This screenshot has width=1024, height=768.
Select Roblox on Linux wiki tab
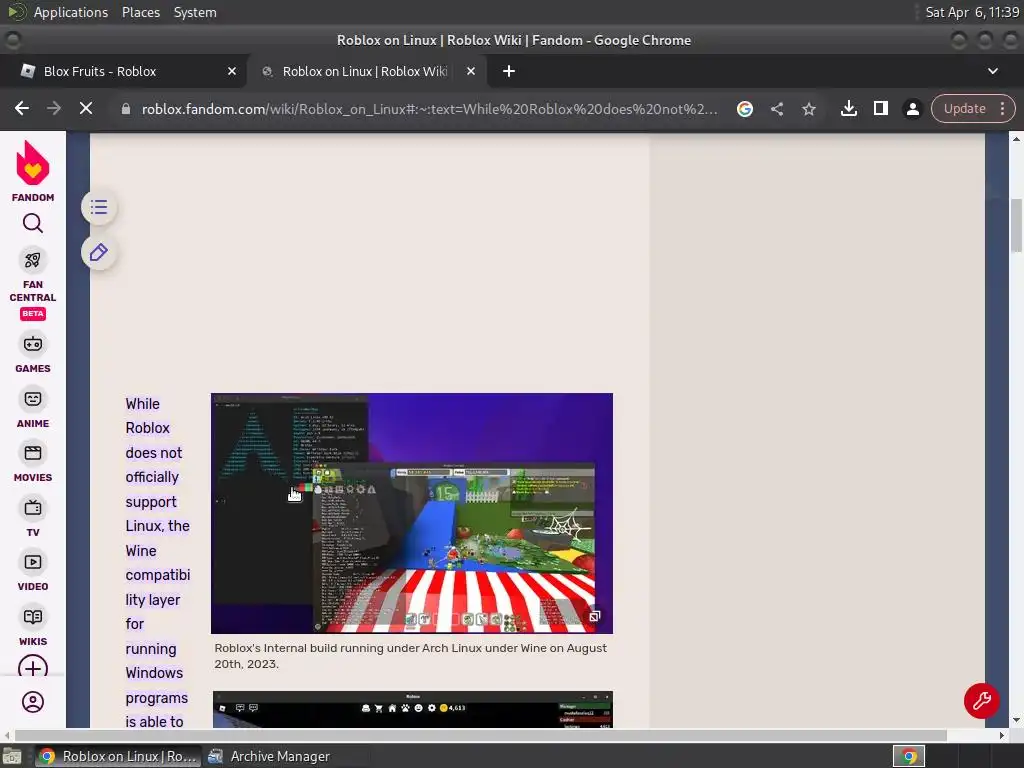[364, 71]
